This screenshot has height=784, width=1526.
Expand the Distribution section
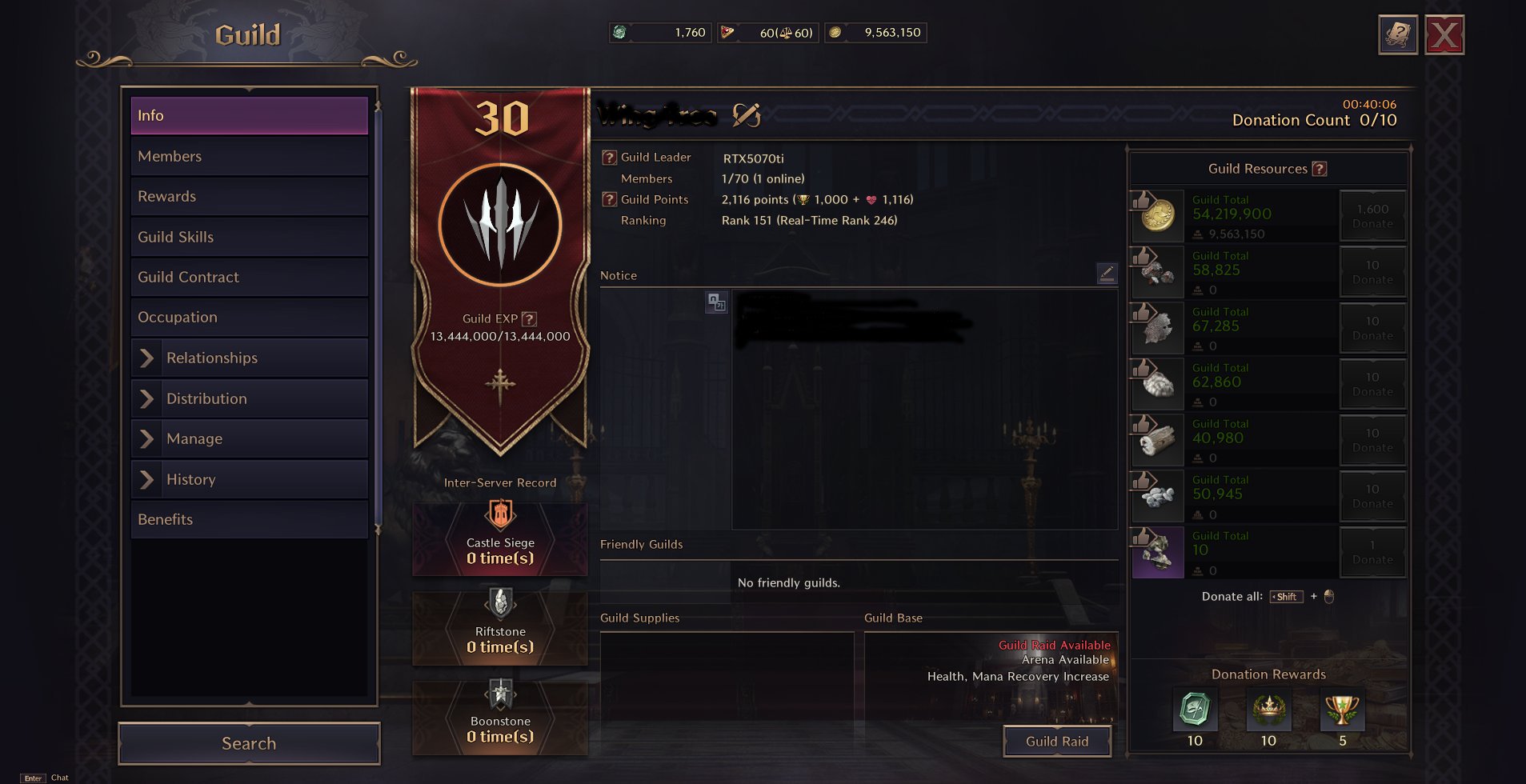[146, 398]
